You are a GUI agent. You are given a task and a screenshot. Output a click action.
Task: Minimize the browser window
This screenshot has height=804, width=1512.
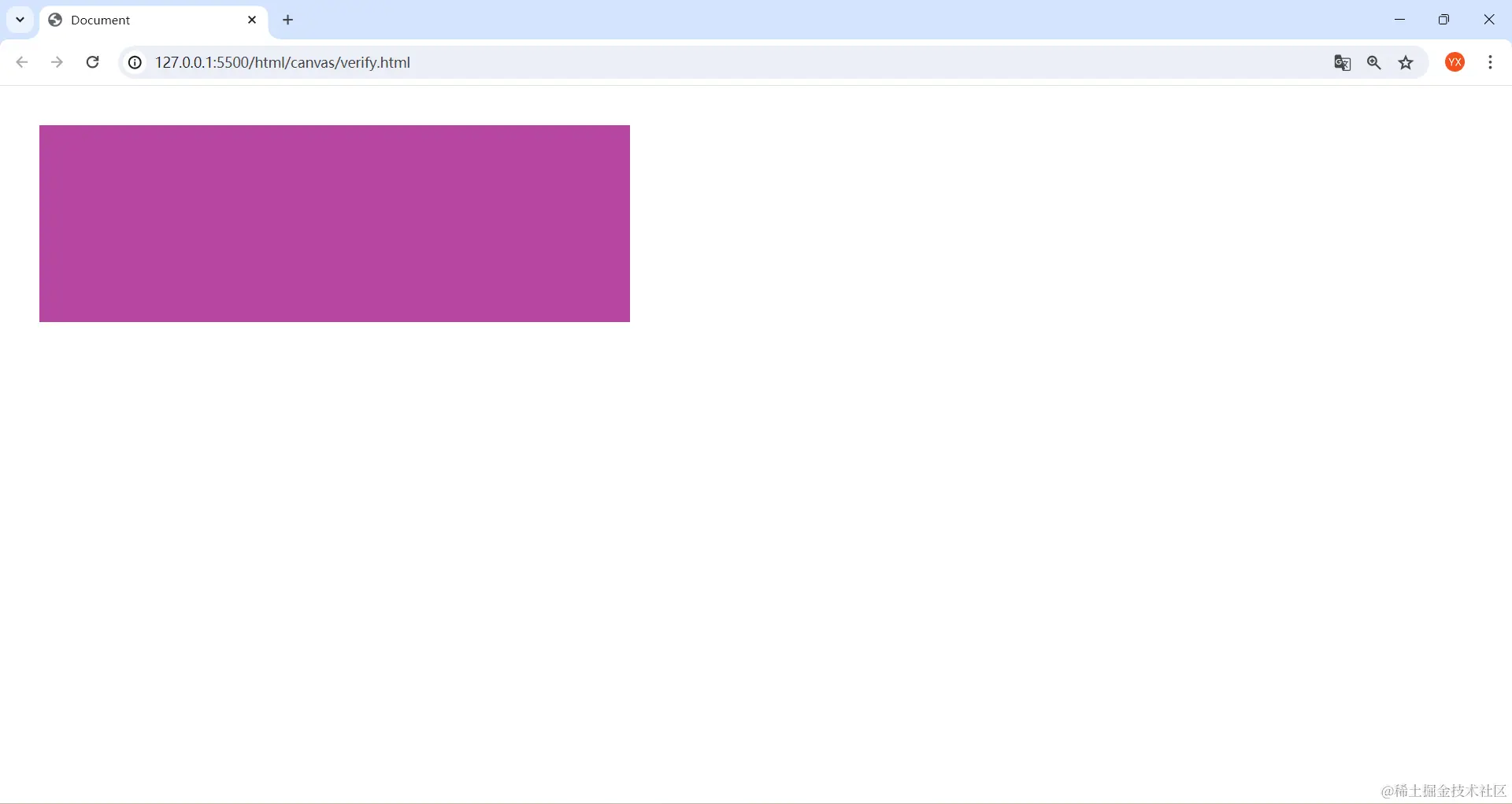coord(1399,20)
